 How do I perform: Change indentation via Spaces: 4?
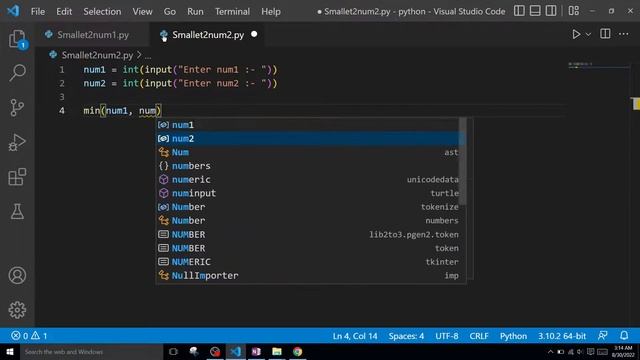[x=406, y=336]
